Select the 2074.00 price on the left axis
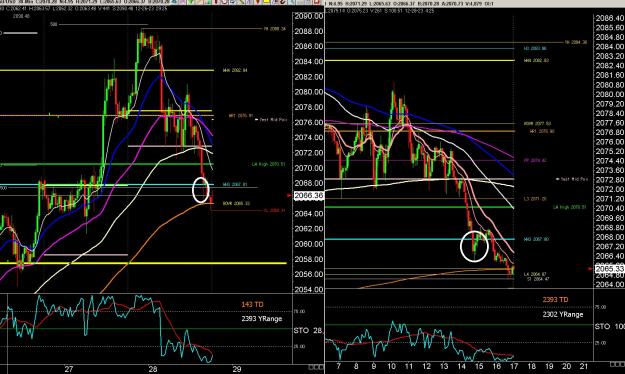The width and height of the screenshot is (625, 374). pos(309,138)
